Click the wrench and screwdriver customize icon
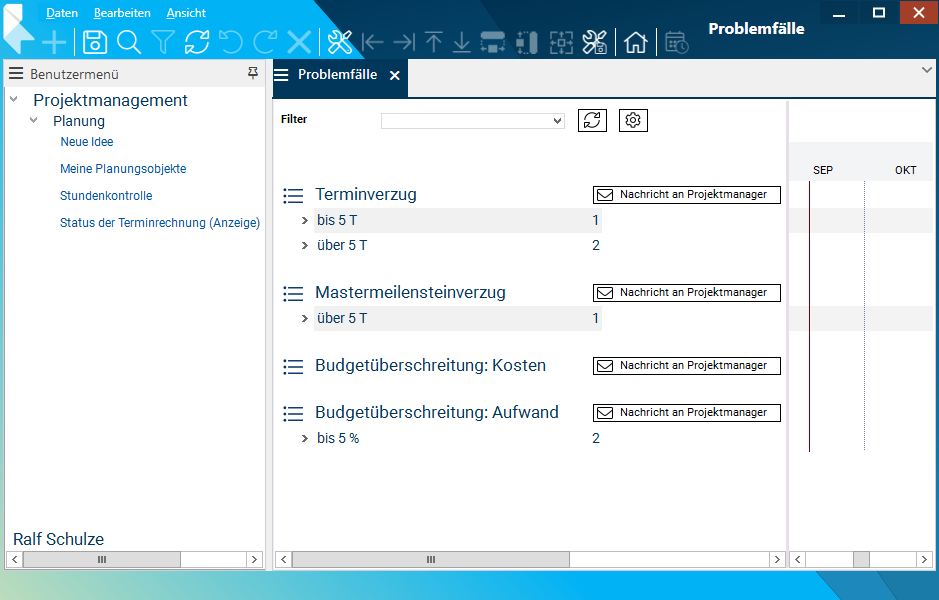The width and height of the screenshot is (939, 600). [340, 42]
